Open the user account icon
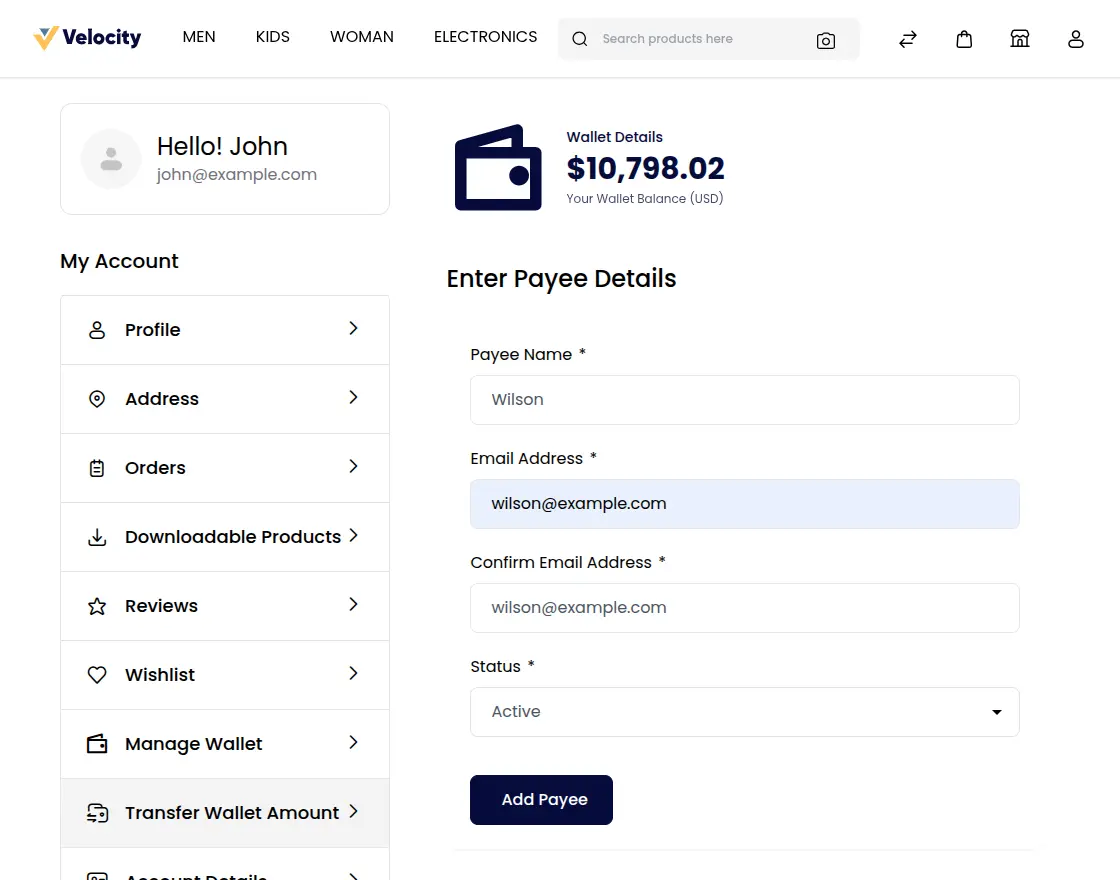This screenshot has width=1120, height=880. point(1076,39)
